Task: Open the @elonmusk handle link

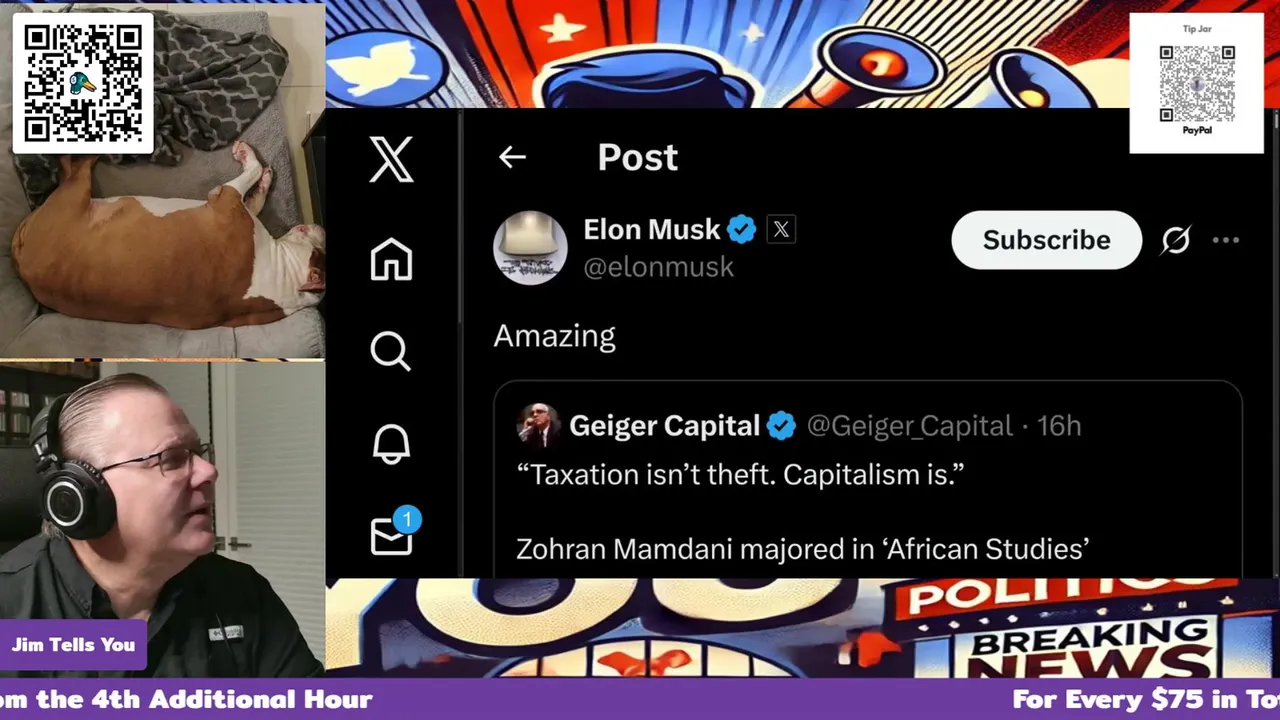Action: pyautogui.click(x=658, y=267)
